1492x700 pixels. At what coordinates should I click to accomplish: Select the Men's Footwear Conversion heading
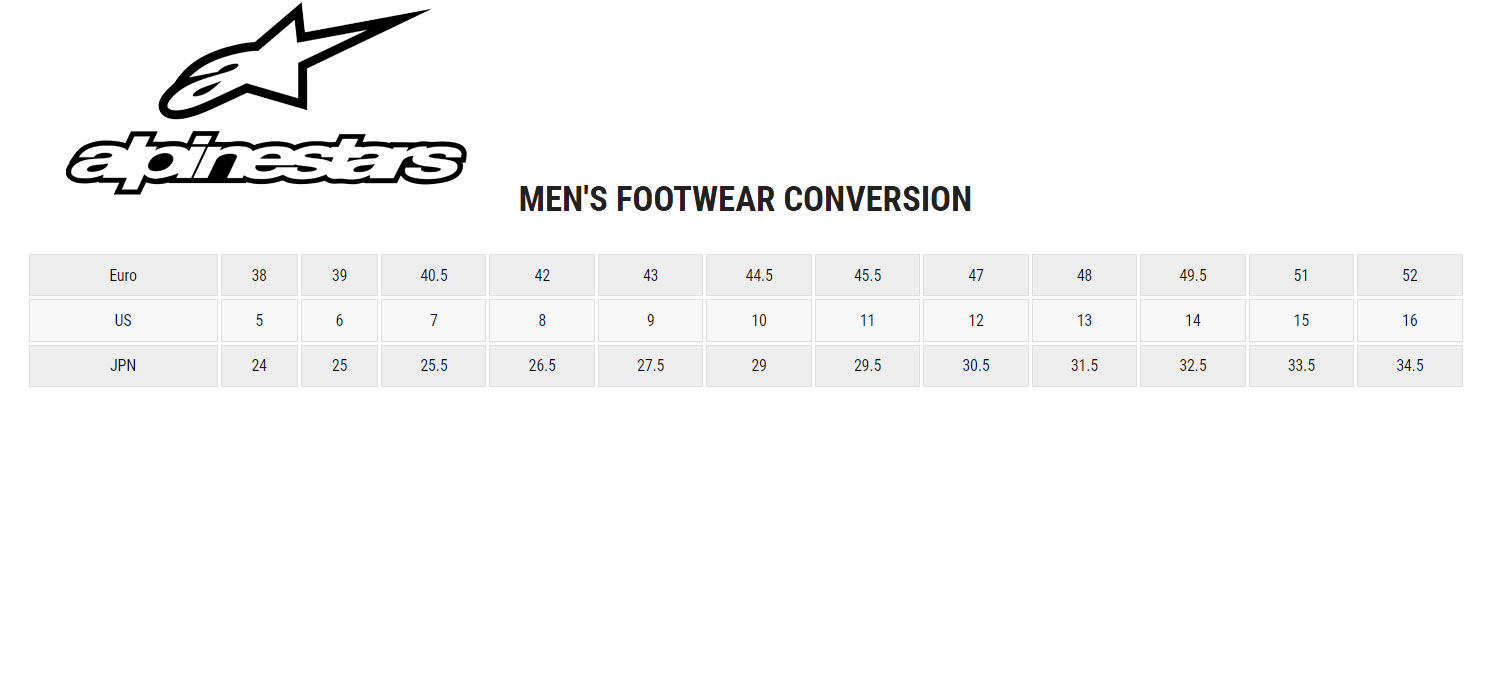[x=745, y=199]
